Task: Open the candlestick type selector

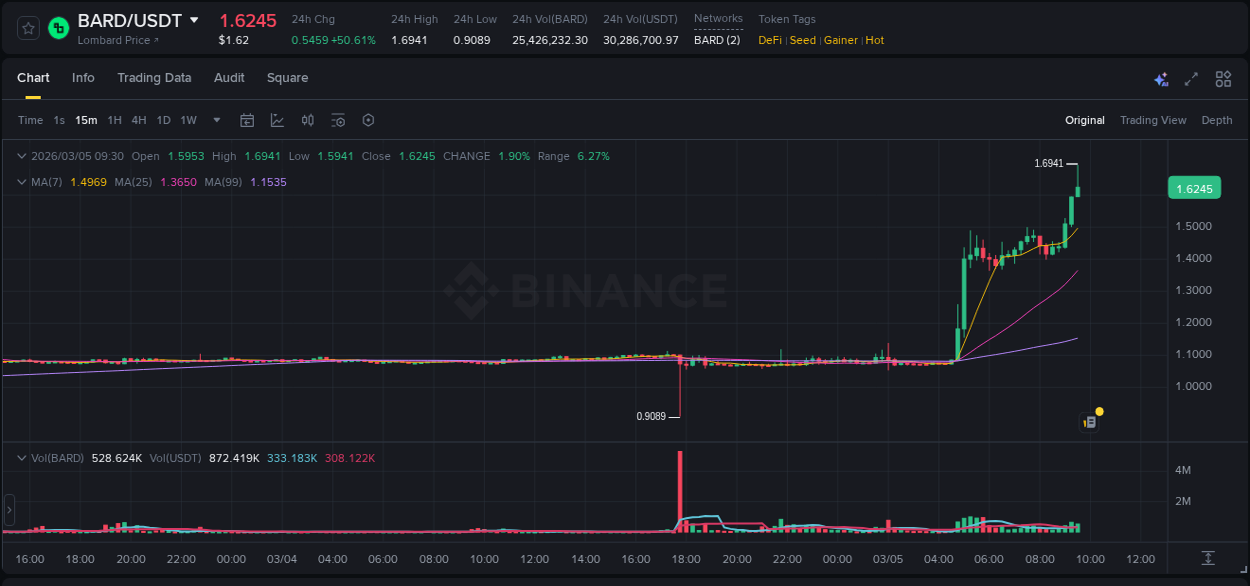Action: pyautogui.click(x=309, y=120)
